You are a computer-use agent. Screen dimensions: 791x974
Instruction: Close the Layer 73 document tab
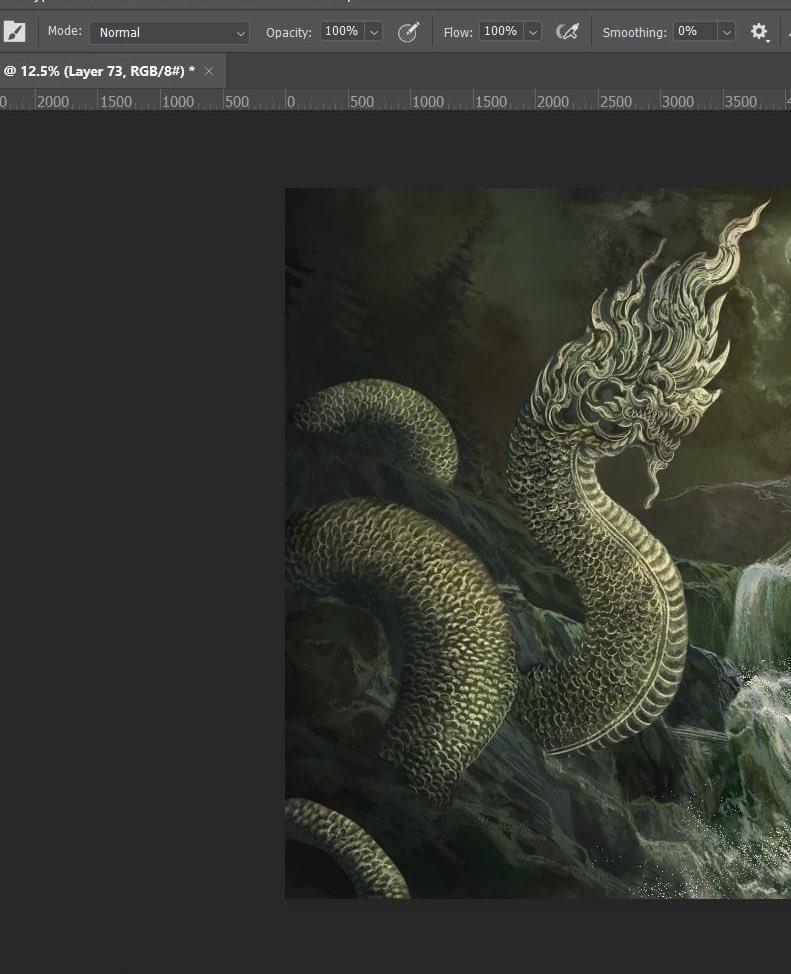click(x=209, y=71)
